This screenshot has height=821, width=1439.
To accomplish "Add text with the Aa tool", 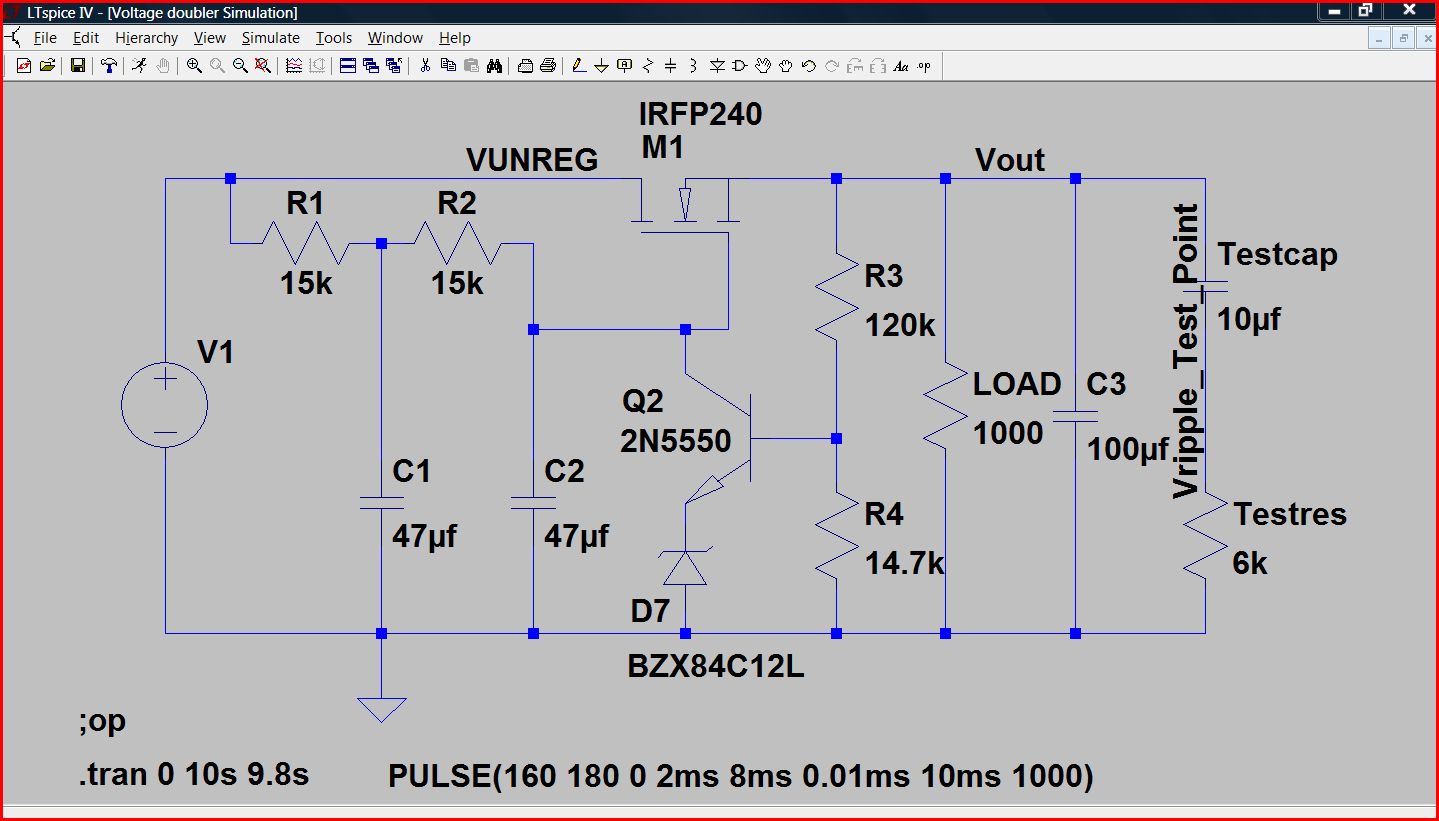I will 901,66.
